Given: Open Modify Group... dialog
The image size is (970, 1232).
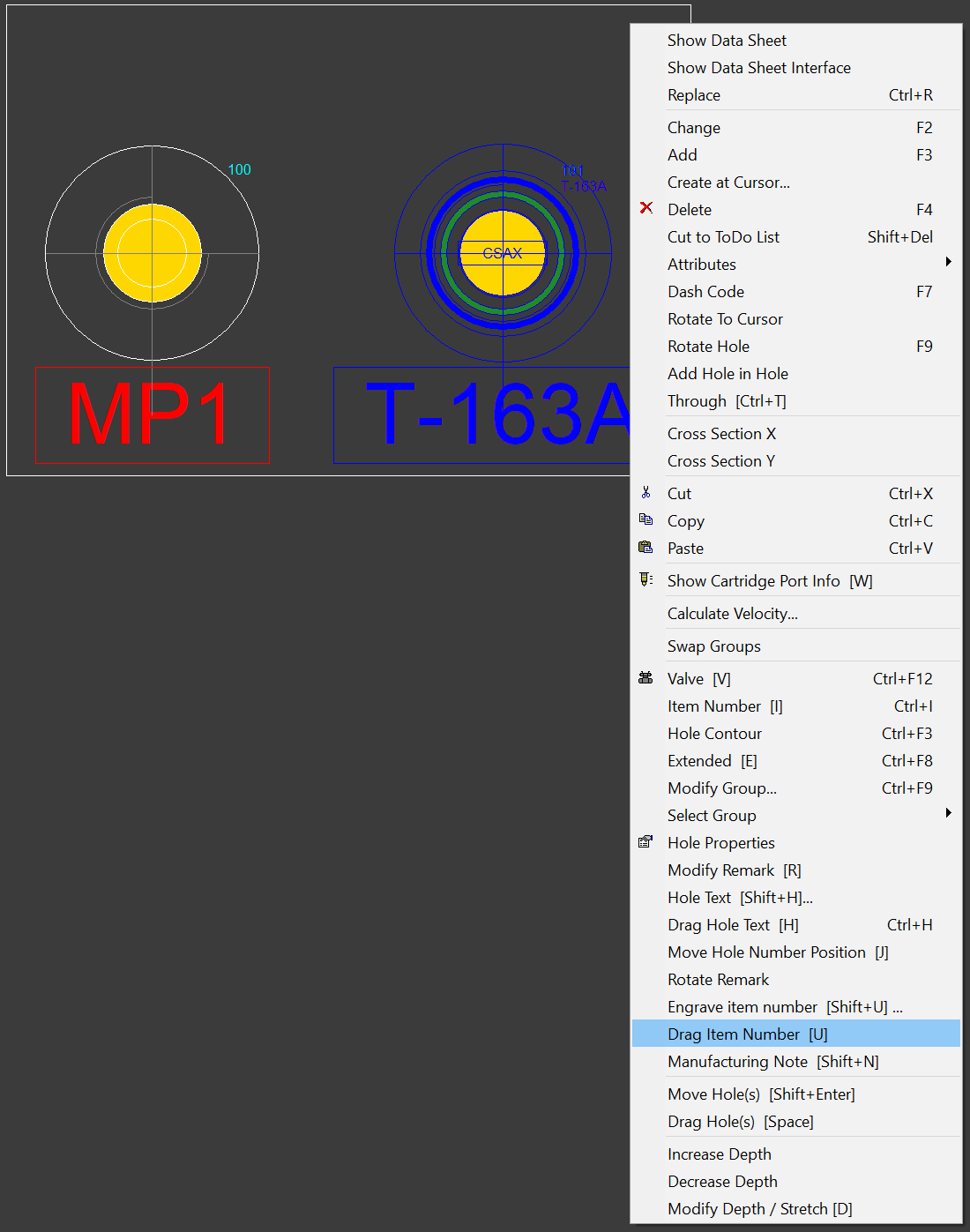Looking at the screenshot, I should pyautogui.click(x=796, y=788).
